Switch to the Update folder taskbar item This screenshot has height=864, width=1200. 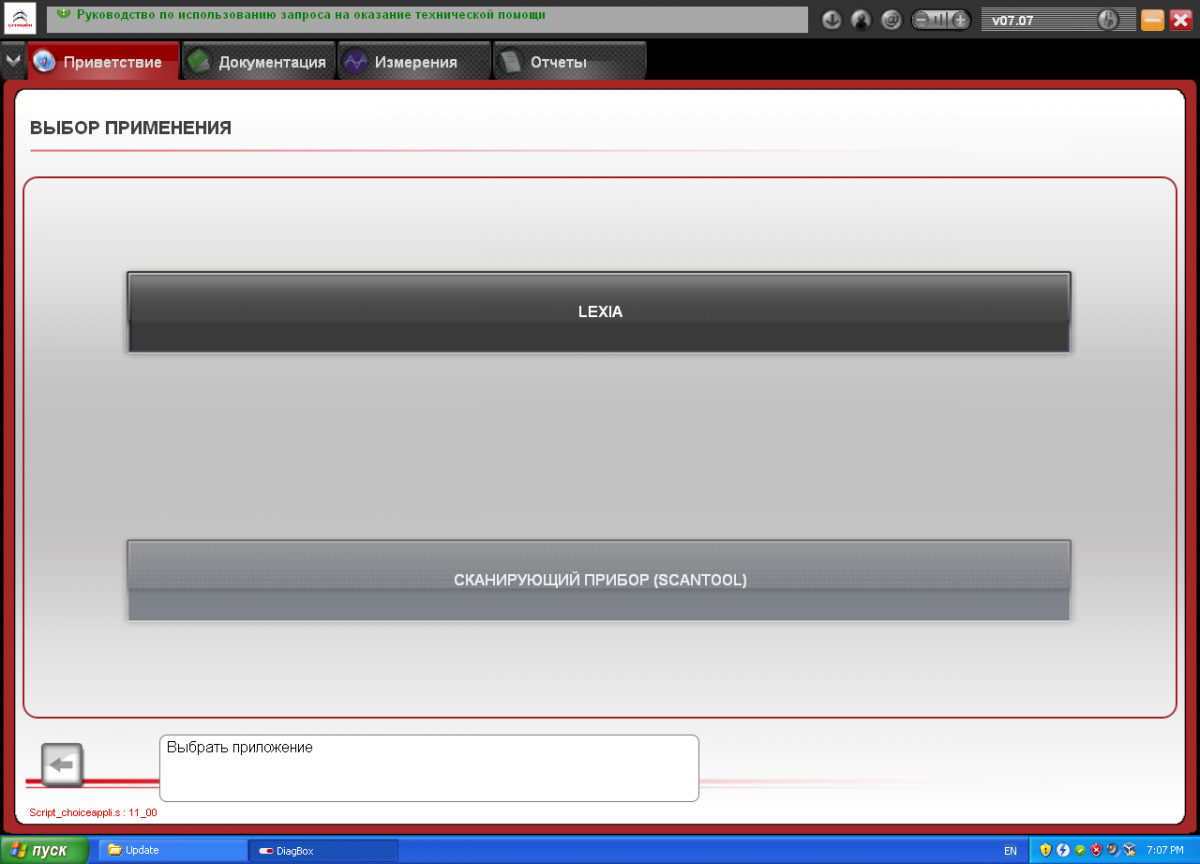[172, 850]
